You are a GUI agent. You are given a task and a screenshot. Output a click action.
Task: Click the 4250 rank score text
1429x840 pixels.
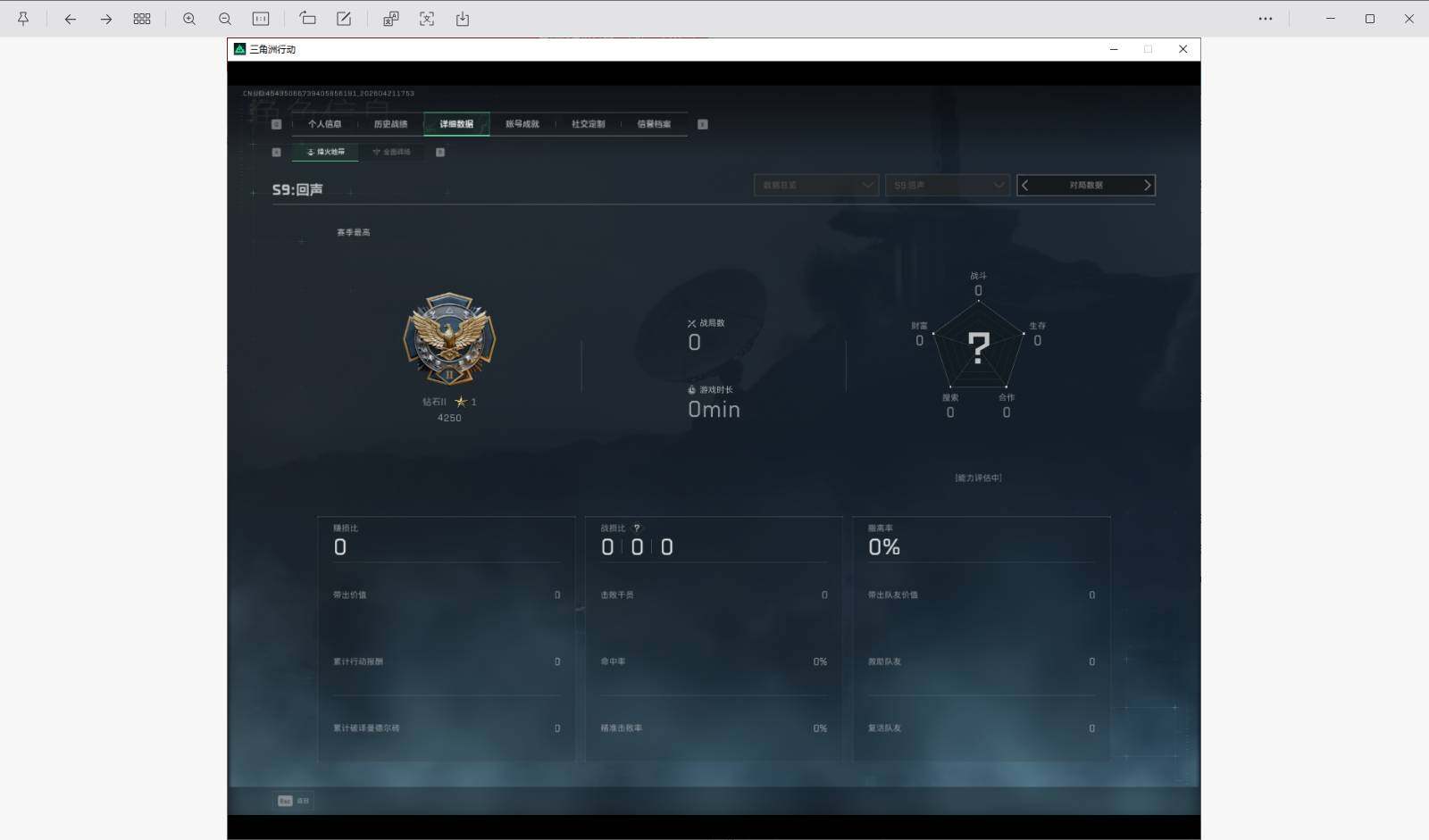(449, 418)
